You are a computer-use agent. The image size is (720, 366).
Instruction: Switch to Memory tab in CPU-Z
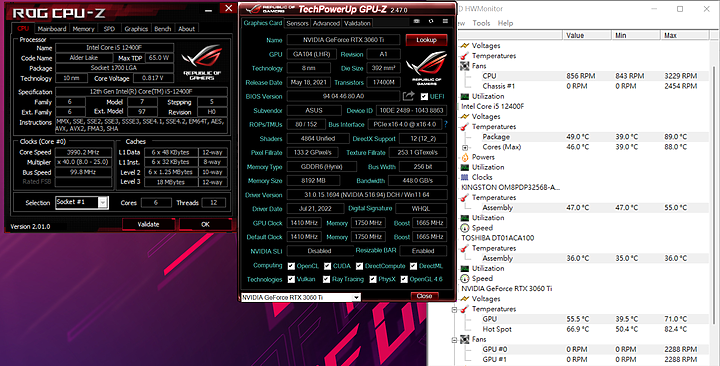84,28
